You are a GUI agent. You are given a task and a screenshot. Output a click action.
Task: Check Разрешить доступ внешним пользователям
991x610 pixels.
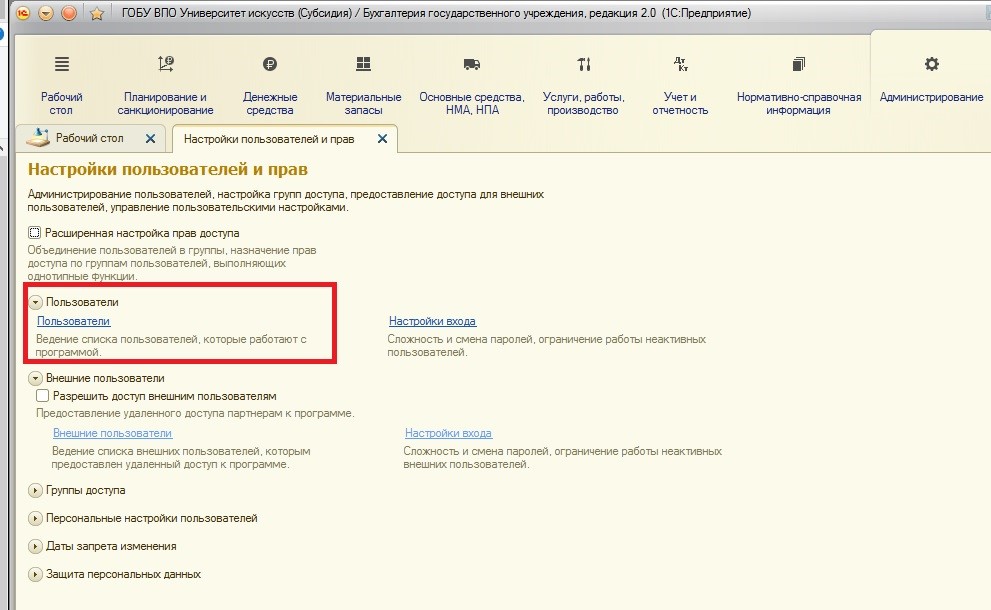pos(42,396)
